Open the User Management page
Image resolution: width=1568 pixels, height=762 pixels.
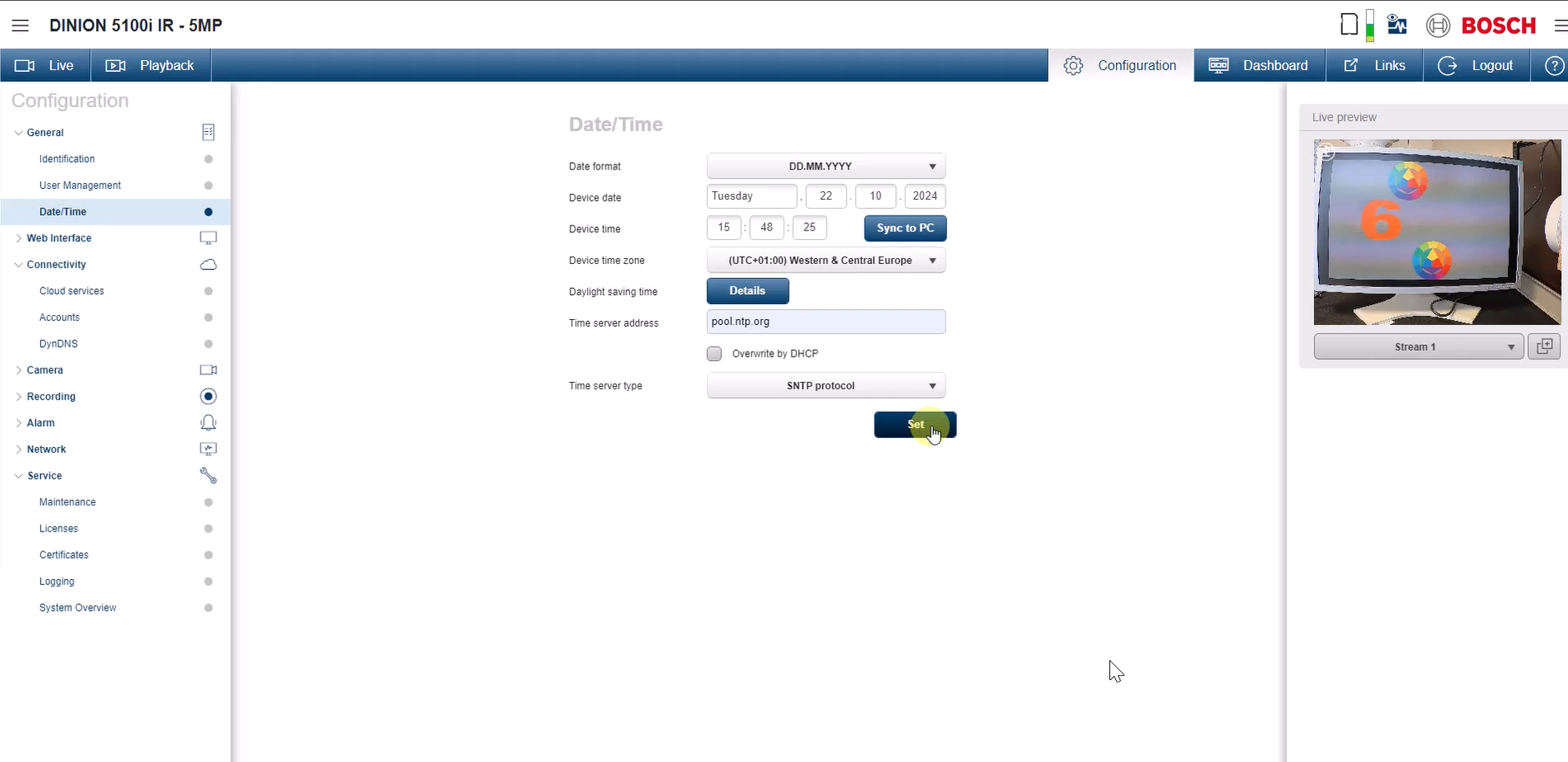point(80,185)
